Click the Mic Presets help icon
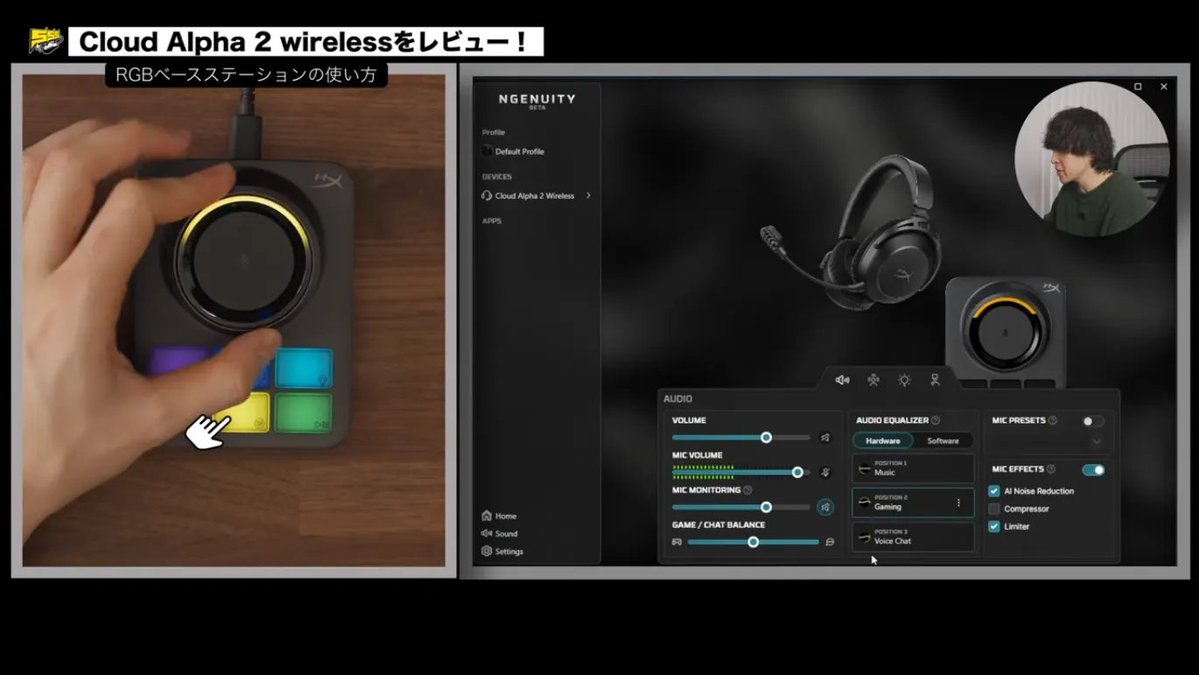This screenshot has height=675, width=1199. [x=1053, y=420]
